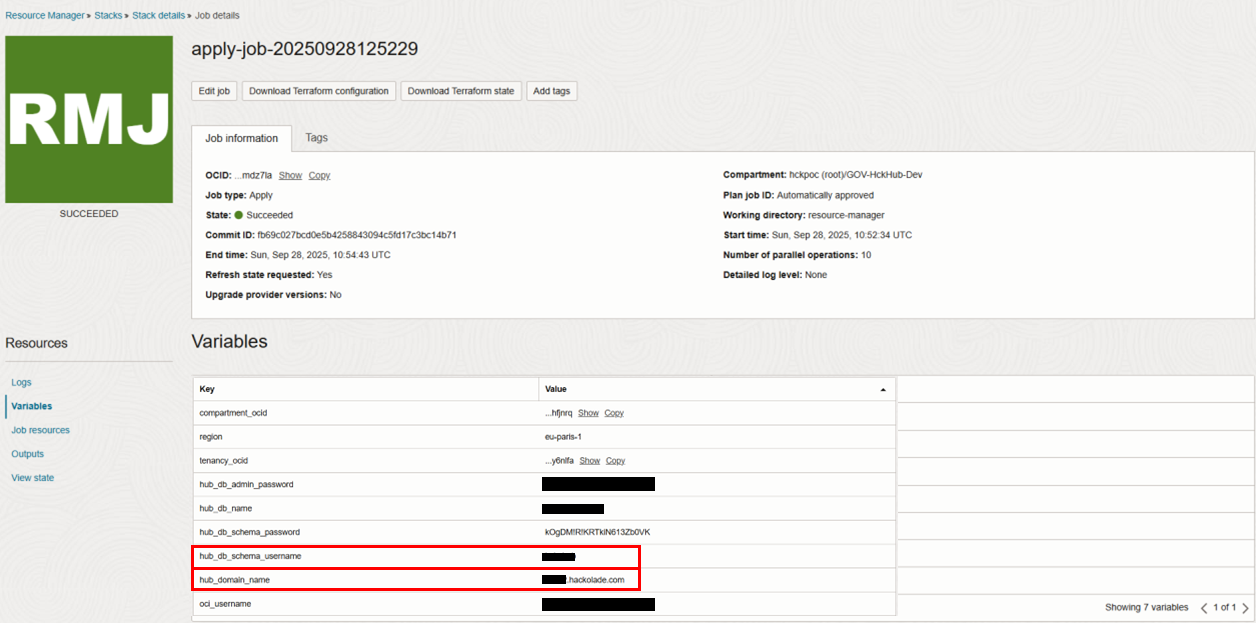
Task: Show the tenancy_ocid variable value
Action: [x=588, y=460]
